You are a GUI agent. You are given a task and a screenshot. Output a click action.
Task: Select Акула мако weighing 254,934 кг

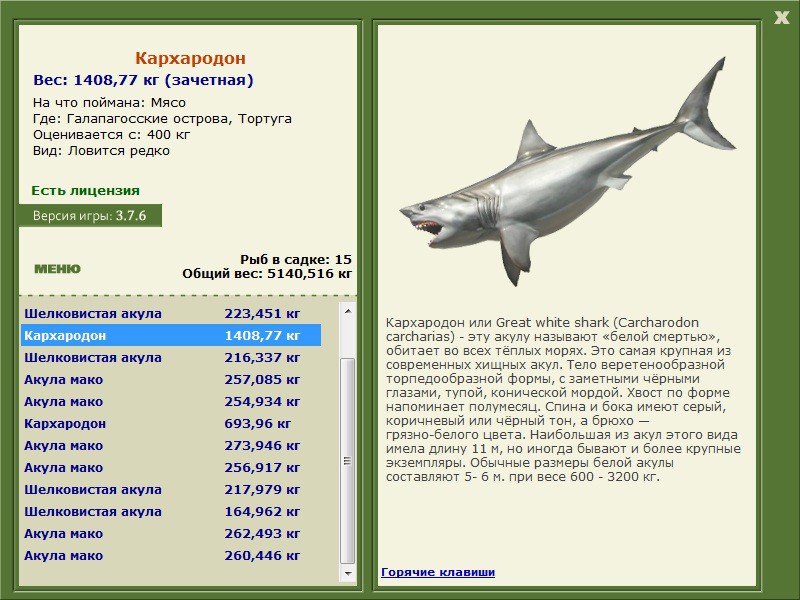171,401
